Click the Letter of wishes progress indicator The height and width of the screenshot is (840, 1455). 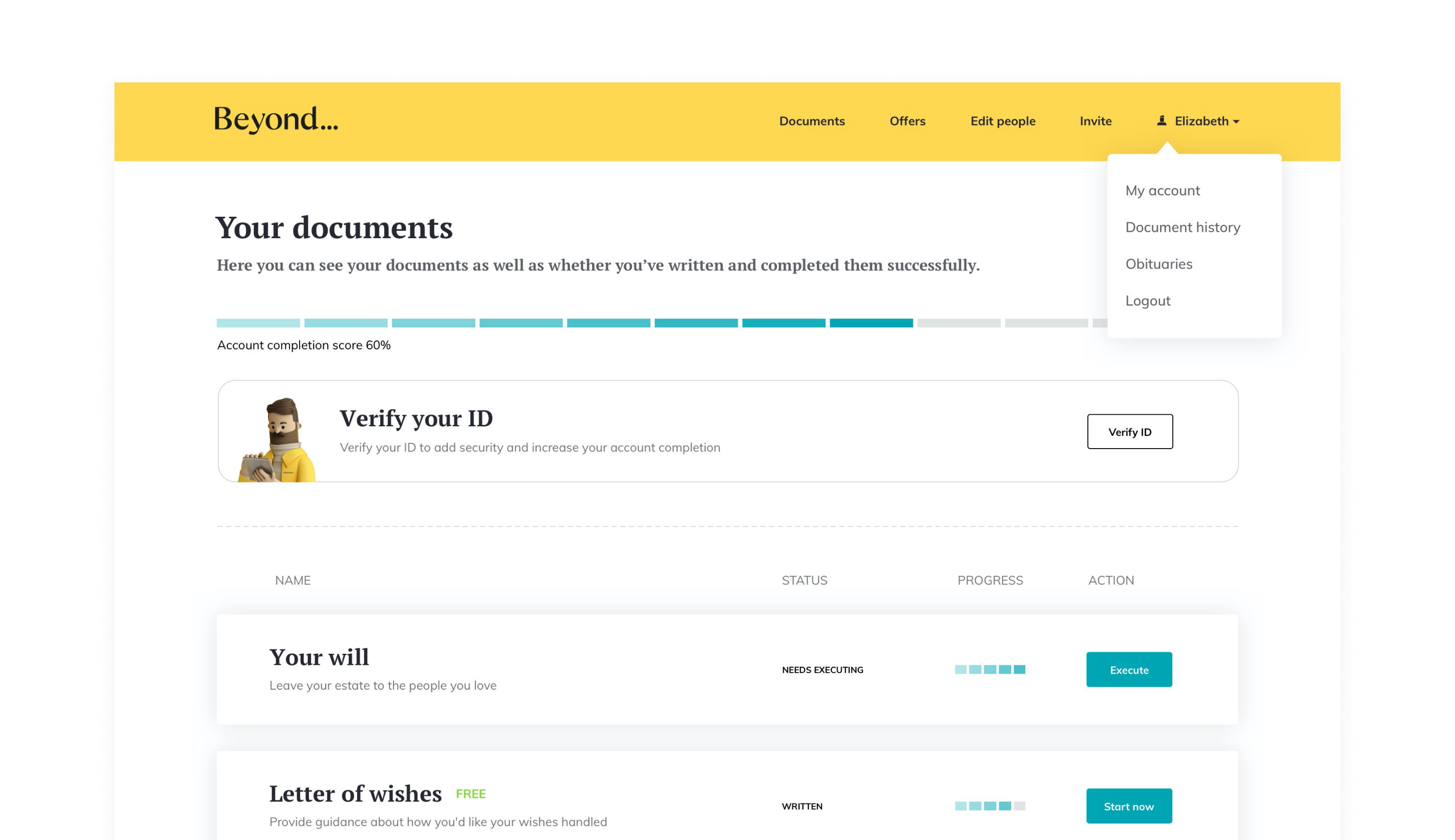tap(989, 806)
